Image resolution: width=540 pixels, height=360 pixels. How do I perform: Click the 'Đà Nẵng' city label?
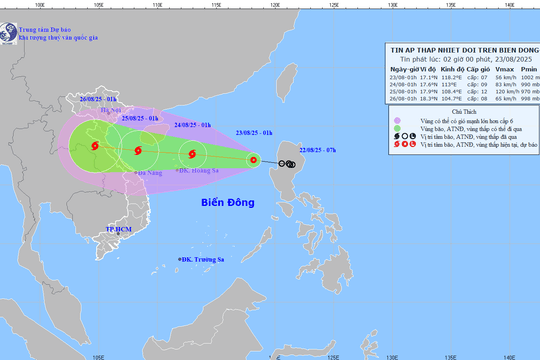tap(150, 173)
